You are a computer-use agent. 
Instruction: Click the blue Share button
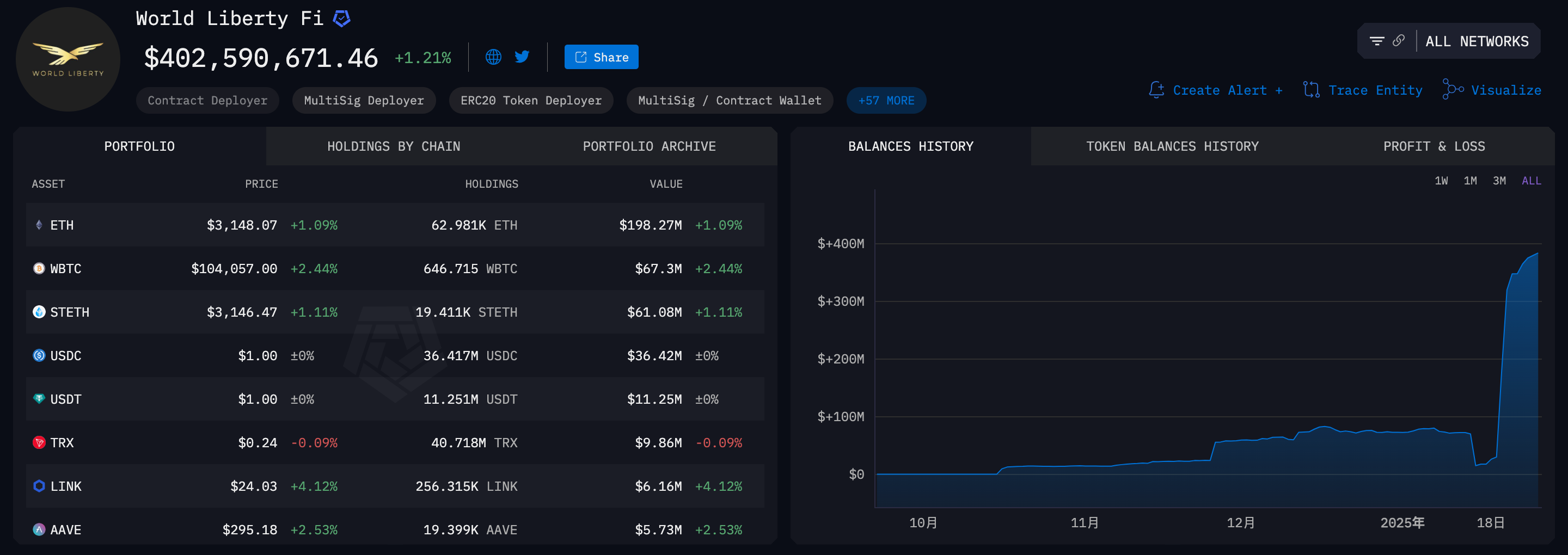click(x=601, y=57)
